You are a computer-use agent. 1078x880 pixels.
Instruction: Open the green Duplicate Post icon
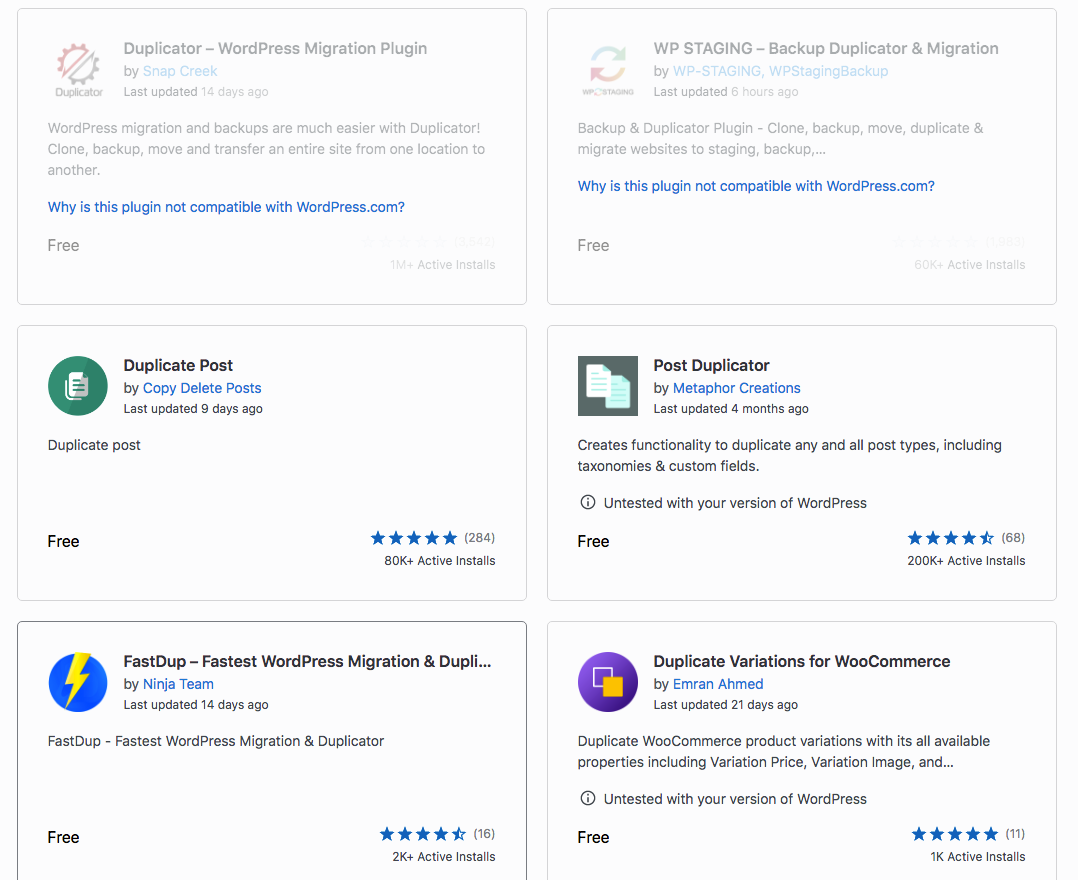click(78, 386)
